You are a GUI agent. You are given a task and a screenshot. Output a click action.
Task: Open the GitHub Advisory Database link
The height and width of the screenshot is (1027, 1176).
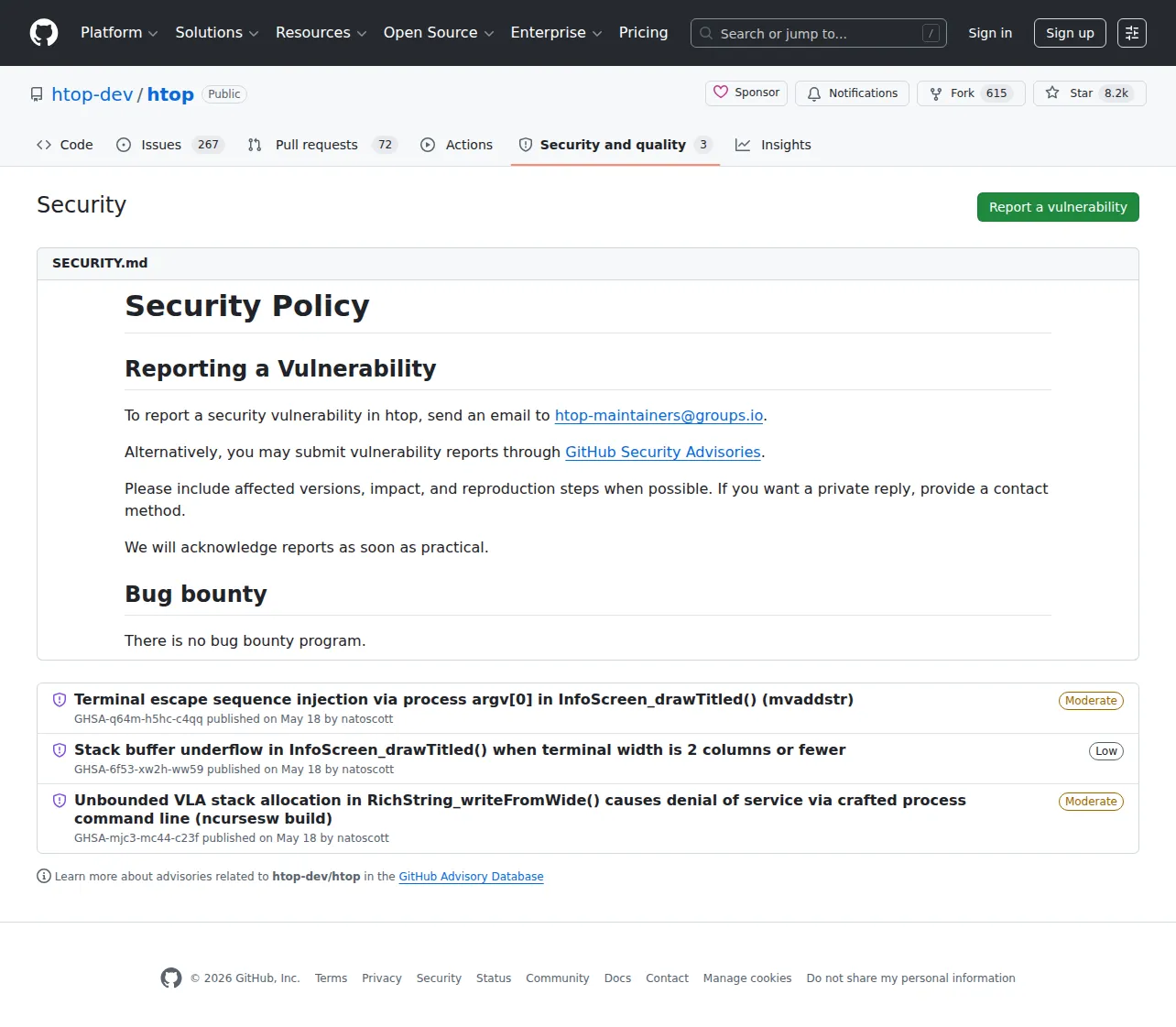click(471, 877)
